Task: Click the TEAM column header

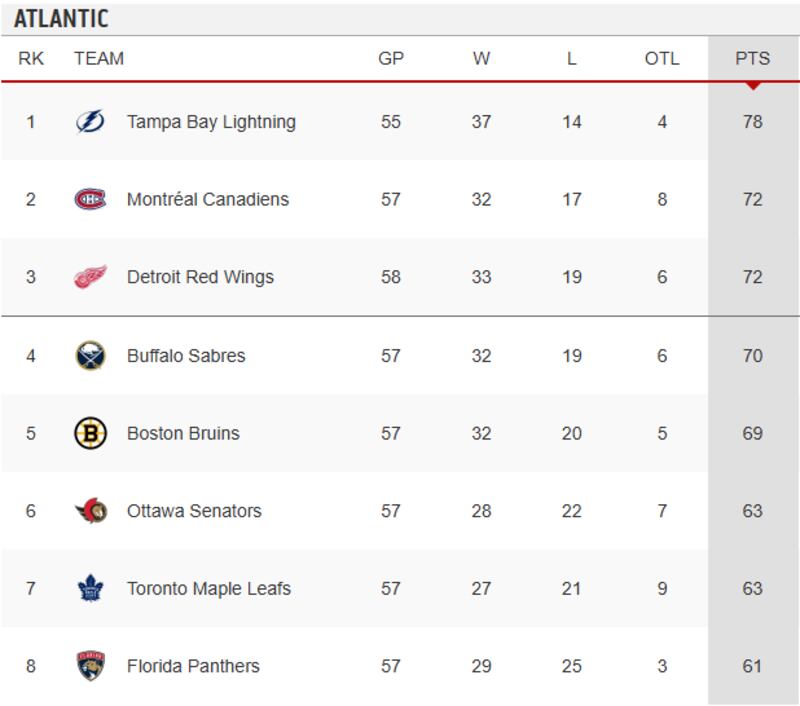Action: [x=99, y=58]
